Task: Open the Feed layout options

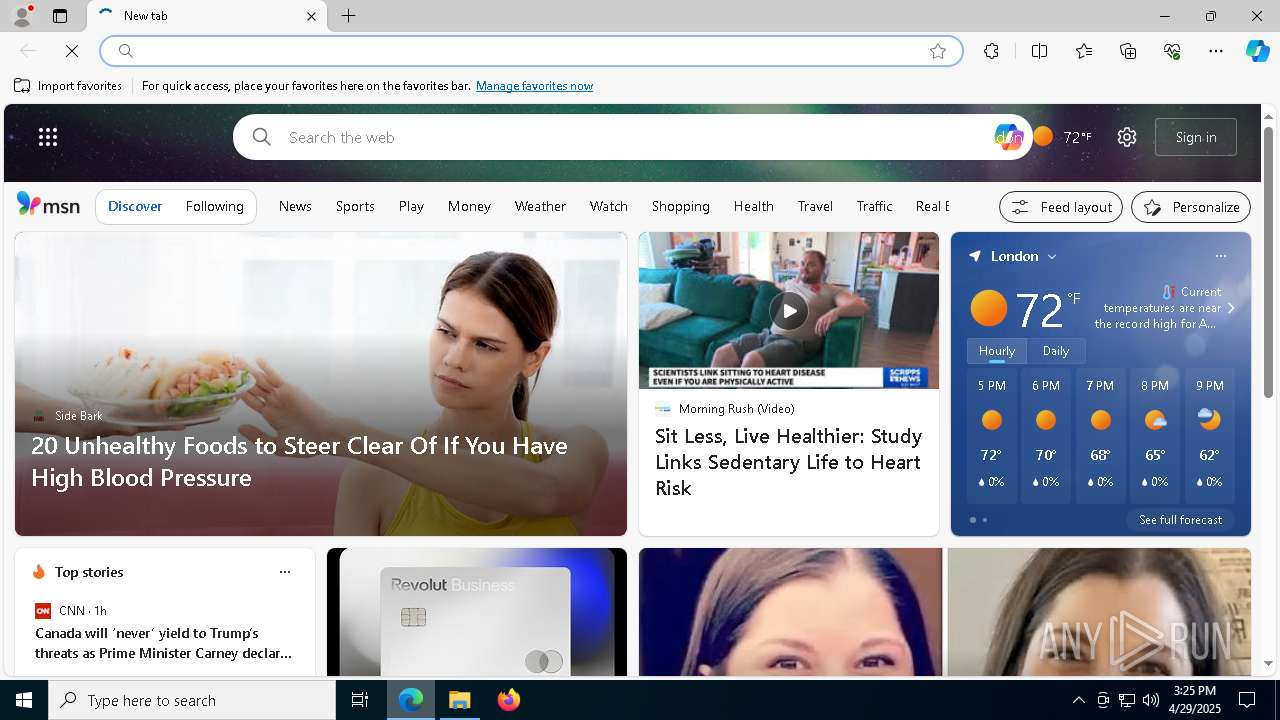Action: [1061, 207]
